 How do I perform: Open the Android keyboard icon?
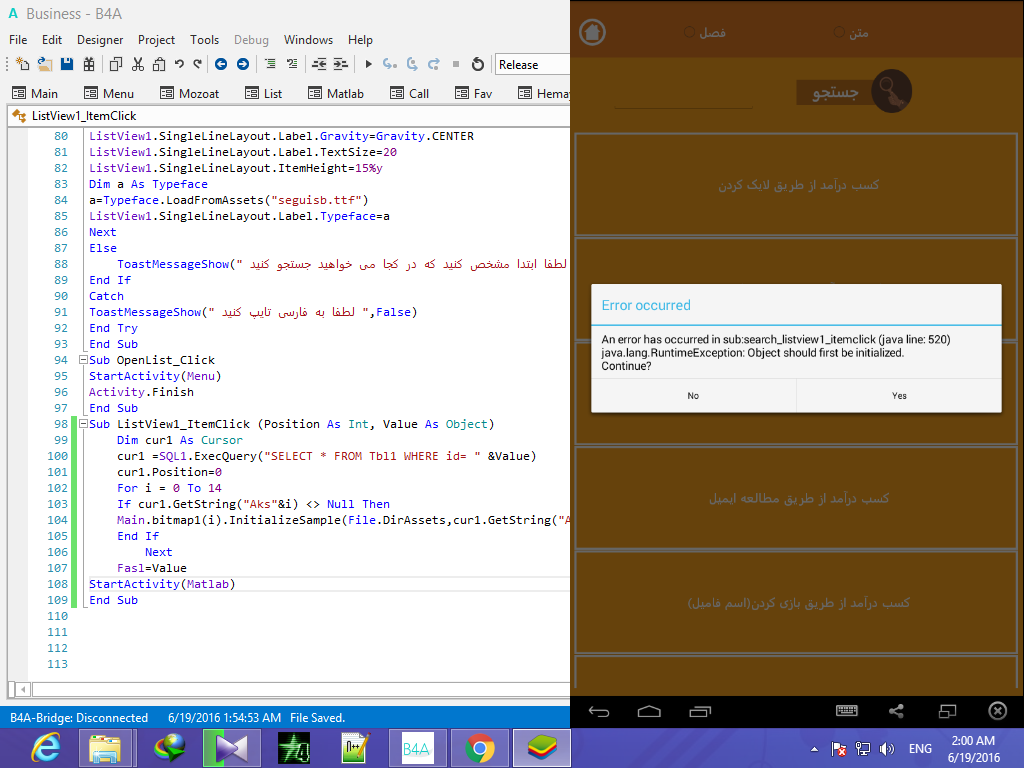[847, 711]
